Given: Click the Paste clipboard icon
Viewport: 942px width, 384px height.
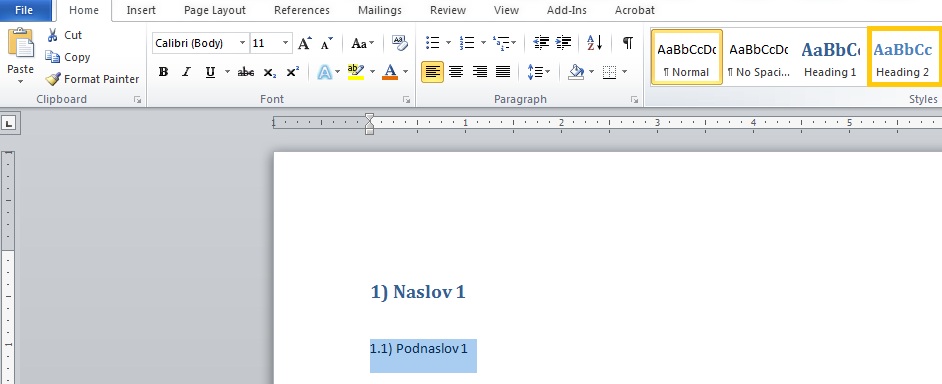Looking at the screenshot, I should coord(20,44).
